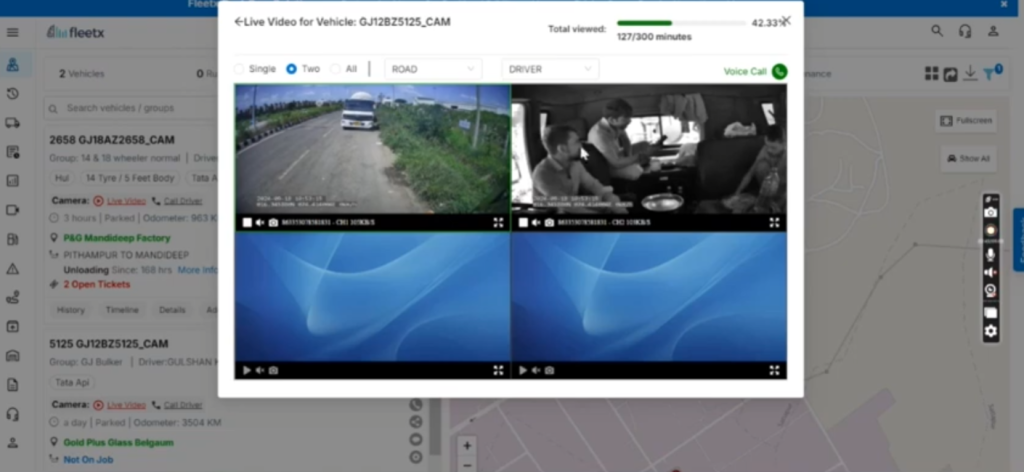This screenshot has height=472, width=1024.
Task: Select the All cameras view option
Action: pyautogui.click(x=335, y=69)
